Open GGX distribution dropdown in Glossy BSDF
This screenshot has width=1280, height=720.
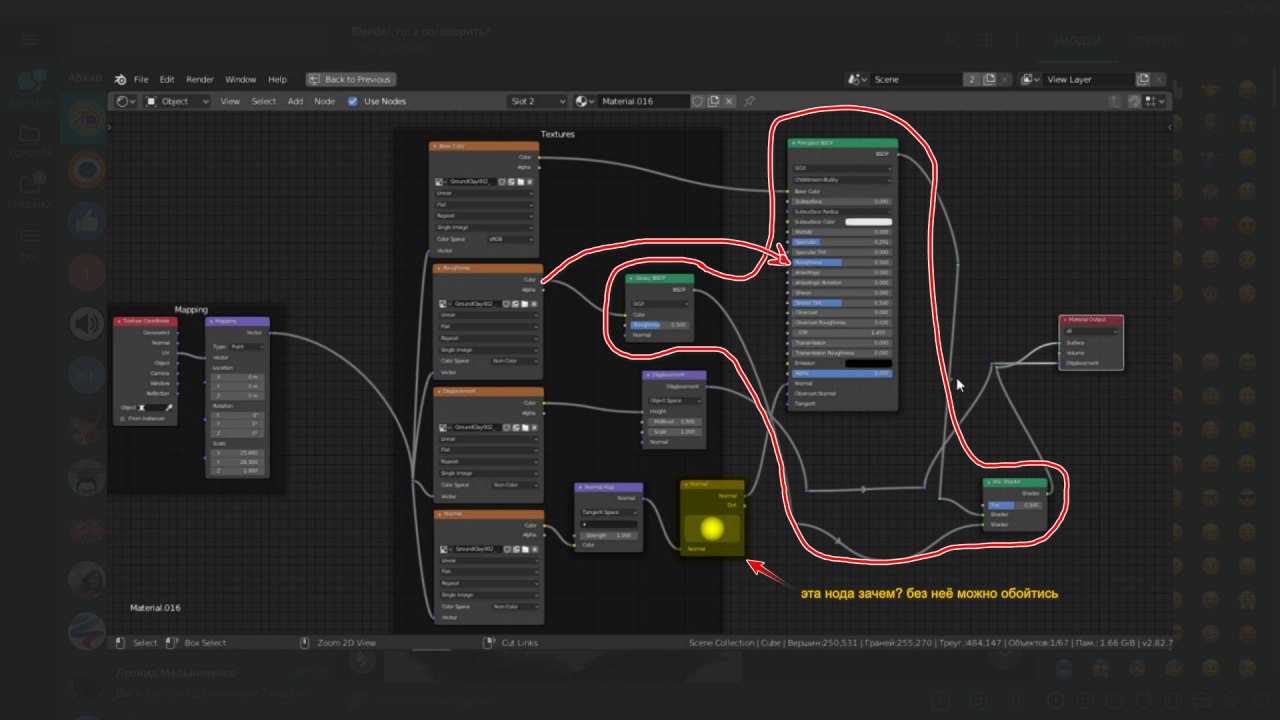pyautogui.click(x=659, y=303)
